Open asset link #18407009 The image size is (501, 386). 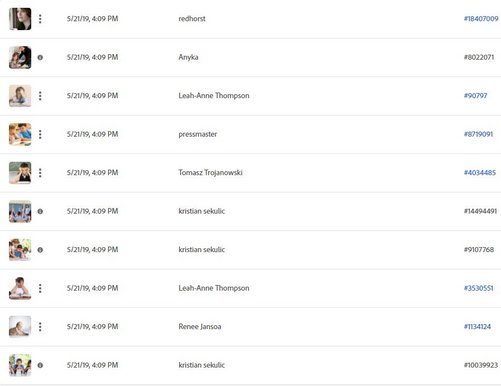(481, 19)
